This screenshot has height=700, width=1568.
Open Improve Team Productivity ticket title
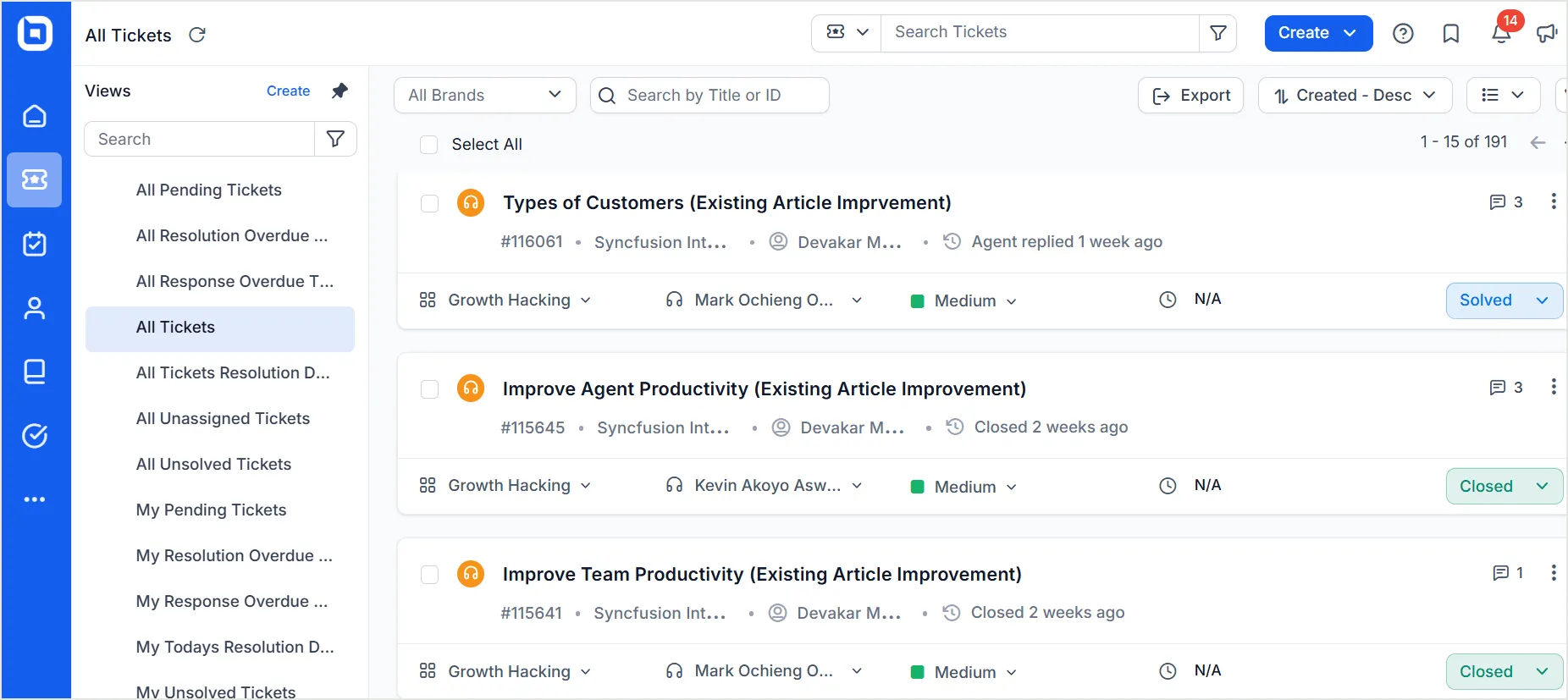tap(762, 574)
